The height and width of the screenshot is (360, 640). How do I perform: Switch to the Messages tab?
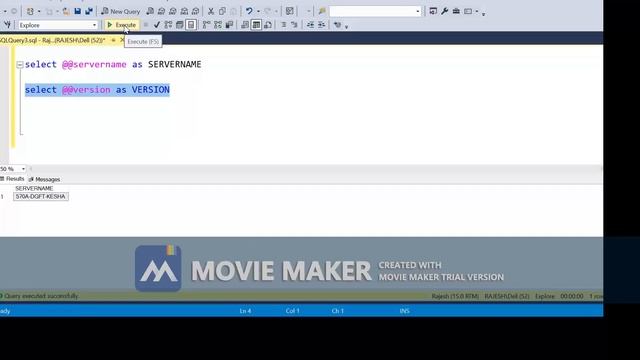point(44,179)
